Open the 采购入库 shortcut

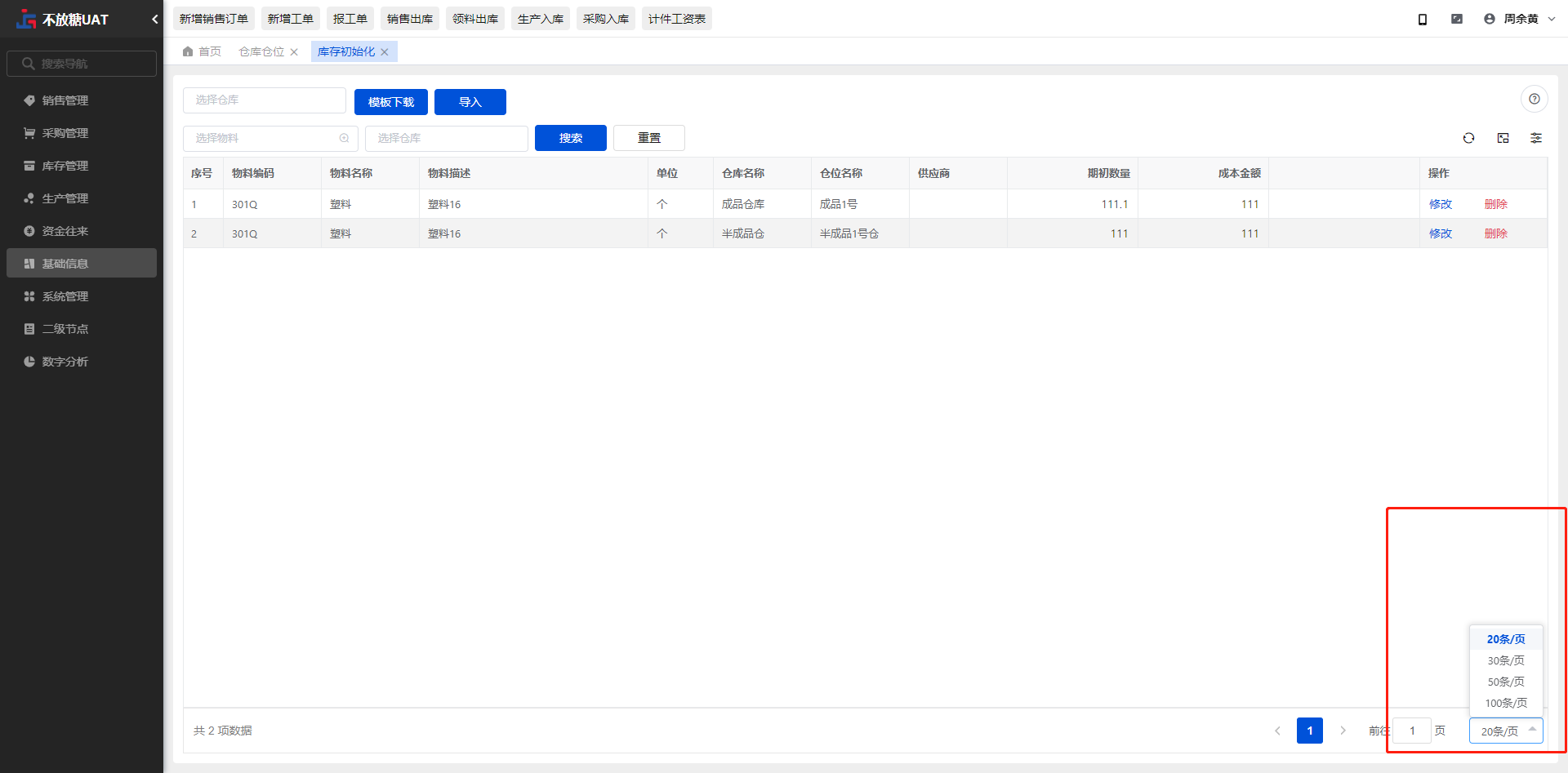click(606, 19)
